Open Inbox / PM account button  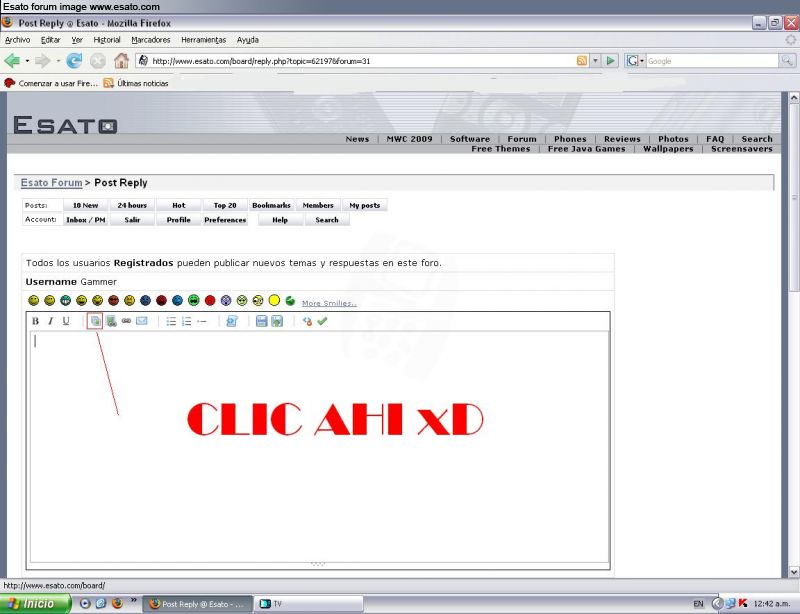[x=85, y=220]
